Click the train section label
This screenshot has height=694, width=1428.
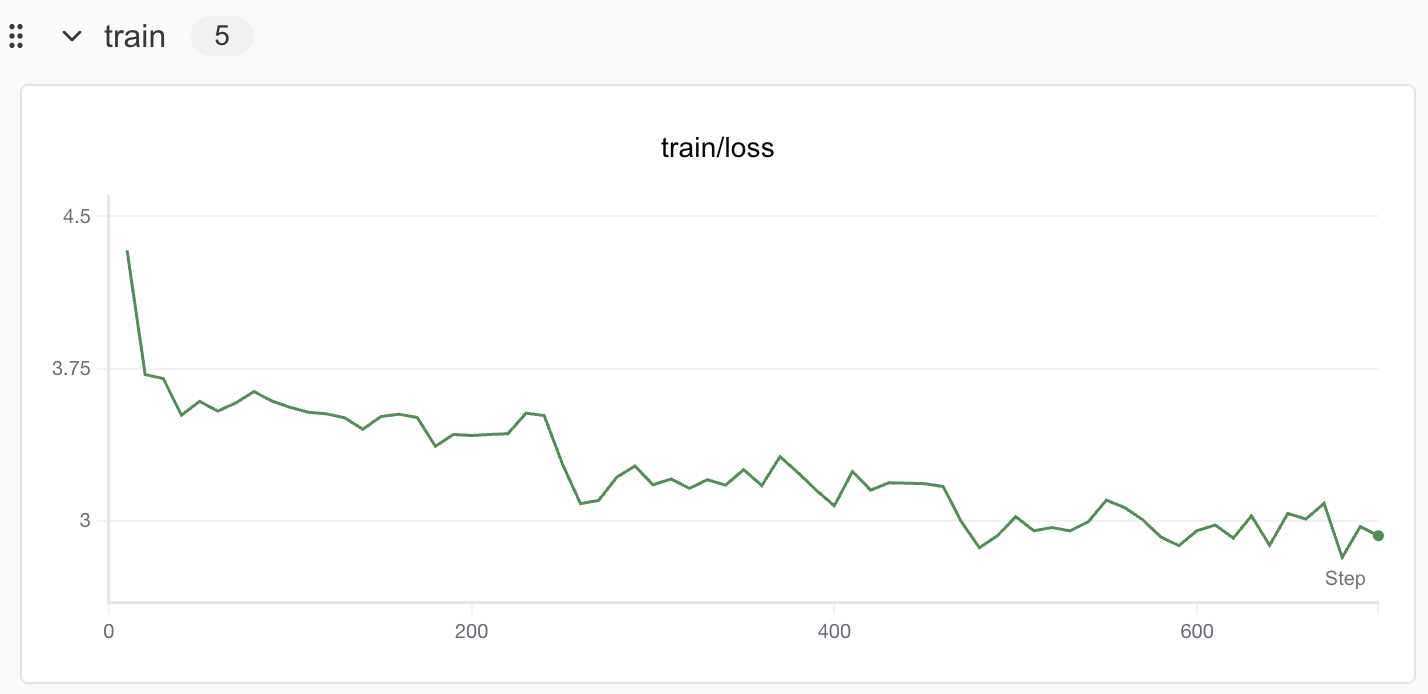click(x=134, y=37)
